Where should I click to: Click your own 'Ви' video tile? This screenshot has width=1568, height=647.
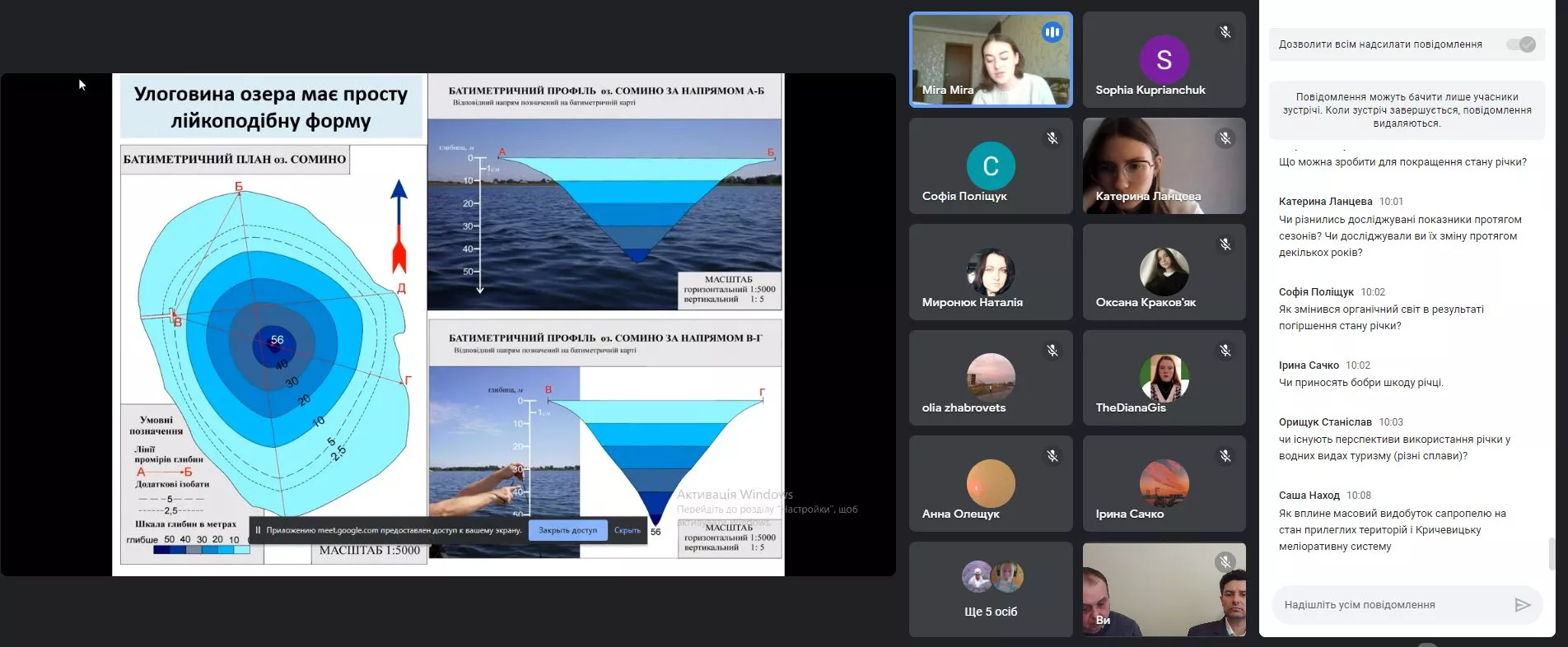point(1164,589)
